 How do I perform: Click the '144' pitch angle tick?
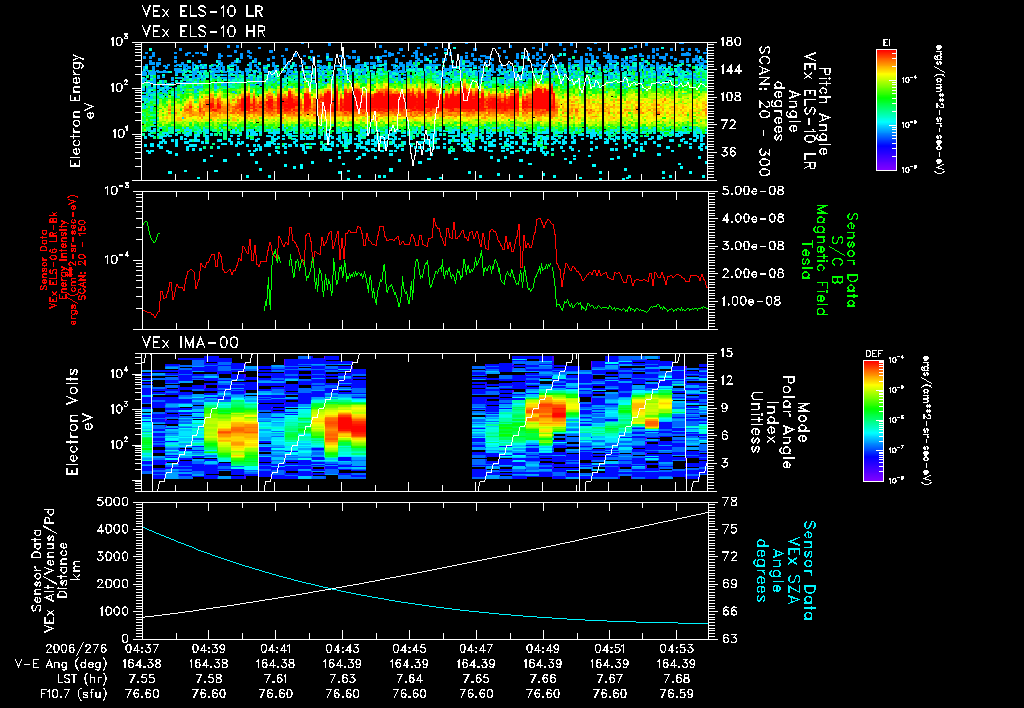point(730,69)
